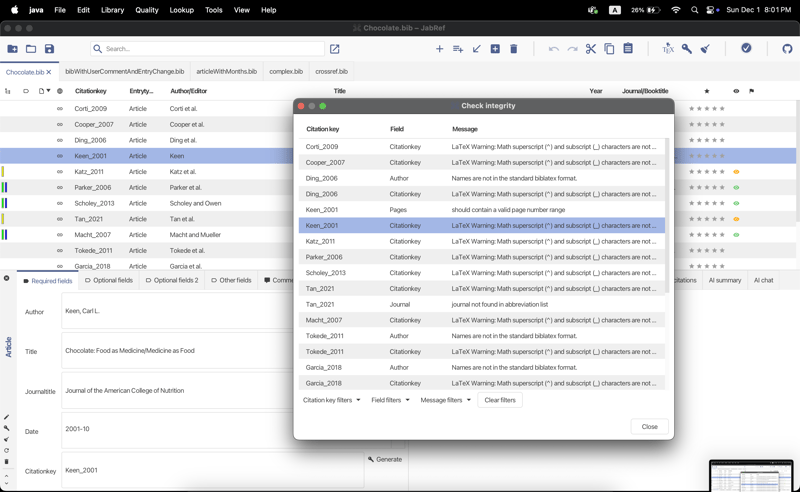The image size is (800, 492).
Task: Open the Field filters dropdown
Action: pyautogui.click(x=390, y=400)
